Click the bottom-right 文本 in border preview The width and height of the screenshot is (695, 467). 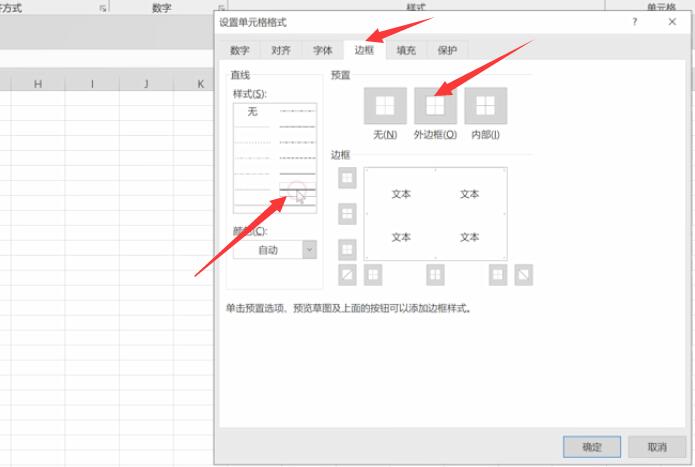(469, 237)
